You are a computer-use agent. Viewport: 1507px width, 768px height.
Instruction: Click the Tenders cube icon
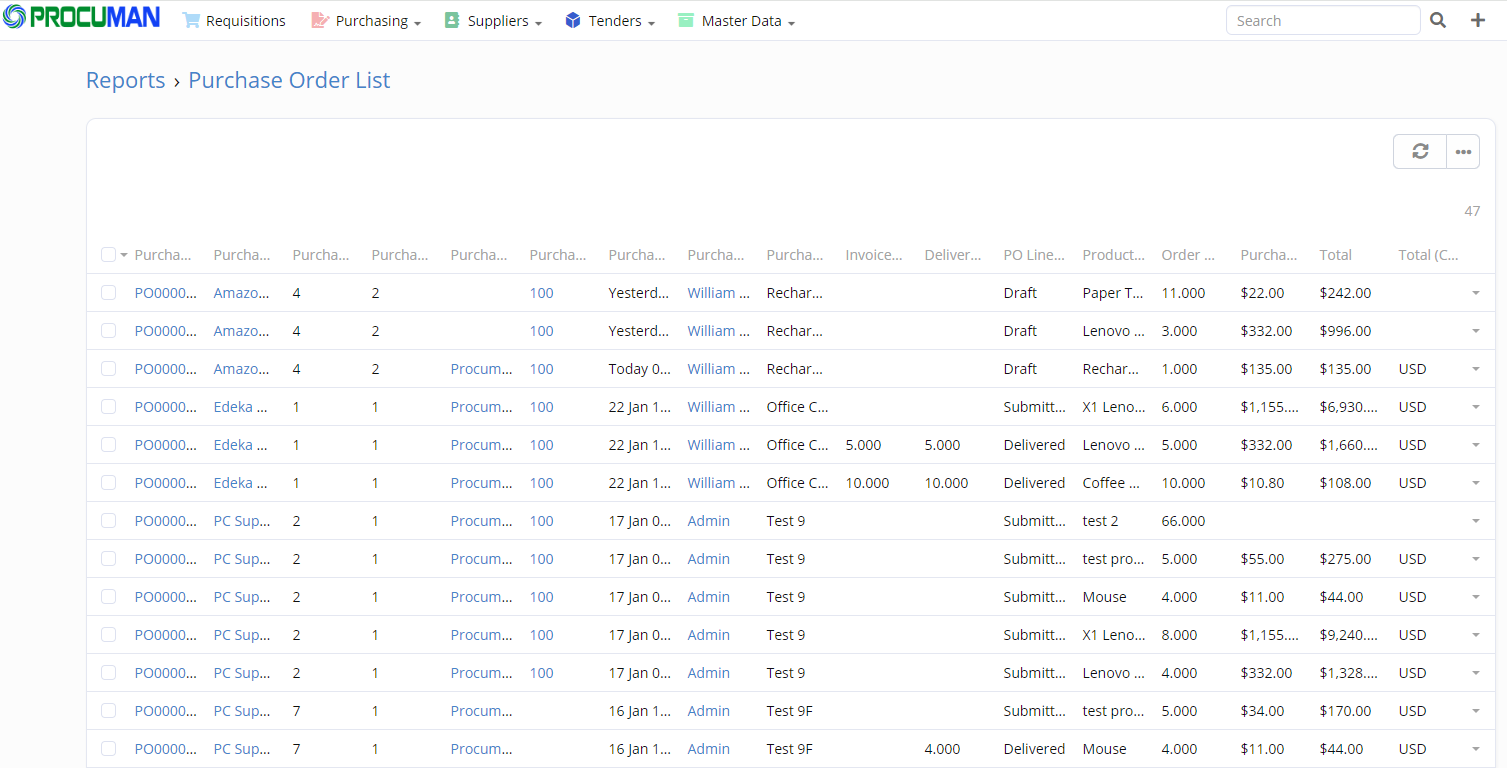click(573, 20)
